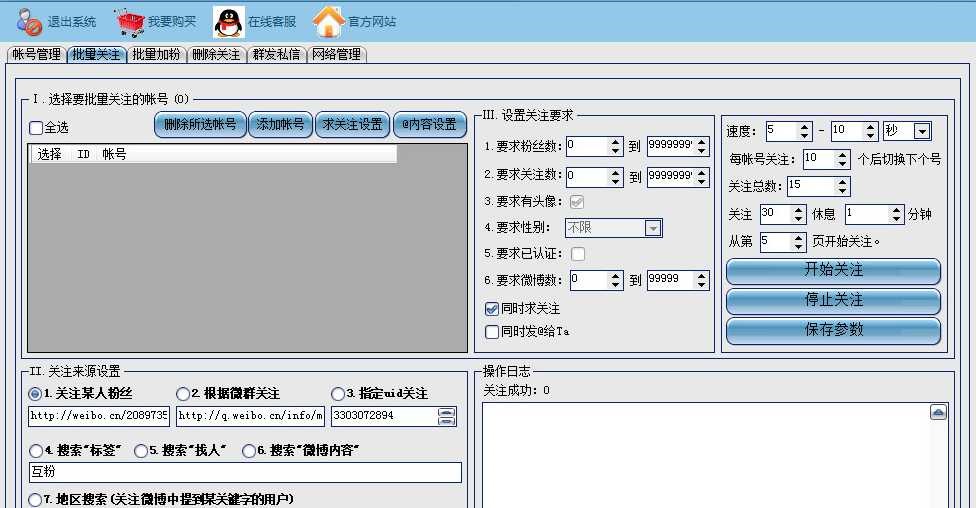976x508 pixels.
Task: Open the 秒 speed unit dropdown
Action: pos(907,131)
